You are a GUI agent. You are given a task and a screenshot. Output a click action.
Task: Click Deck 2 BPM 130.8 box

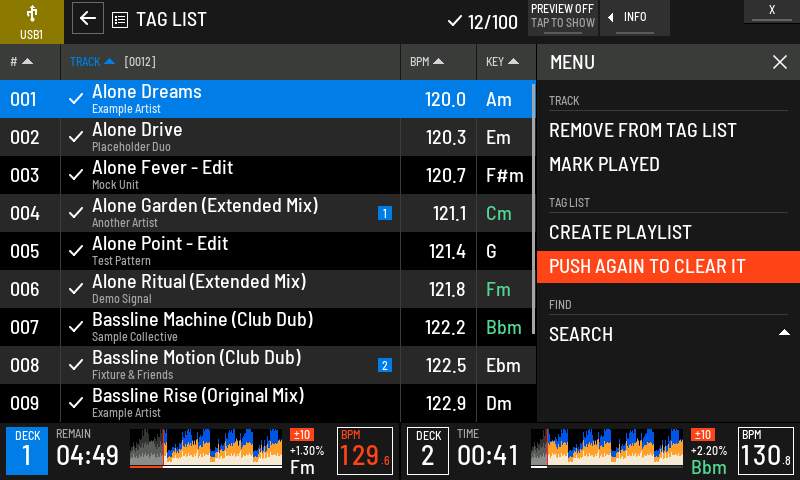(x=766, y=451)
